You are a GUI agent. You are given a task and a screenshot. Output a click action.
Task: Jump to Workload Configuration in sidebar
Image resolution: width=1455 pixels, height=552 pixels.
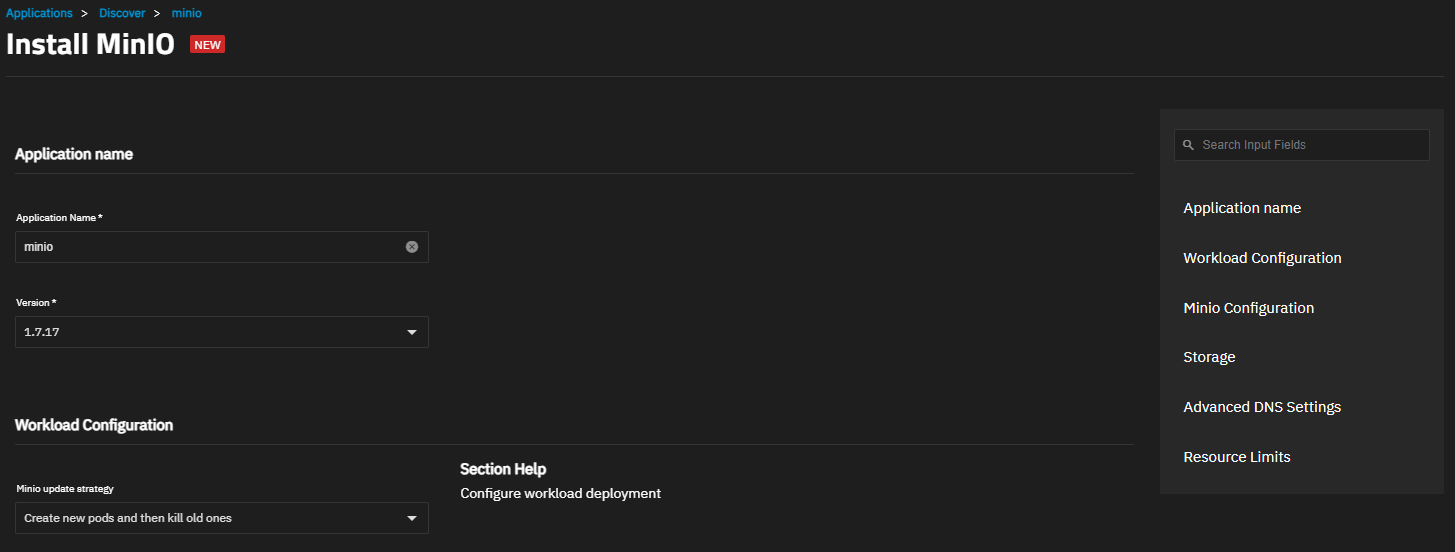pyautogui.click(x=1262, y=258)
